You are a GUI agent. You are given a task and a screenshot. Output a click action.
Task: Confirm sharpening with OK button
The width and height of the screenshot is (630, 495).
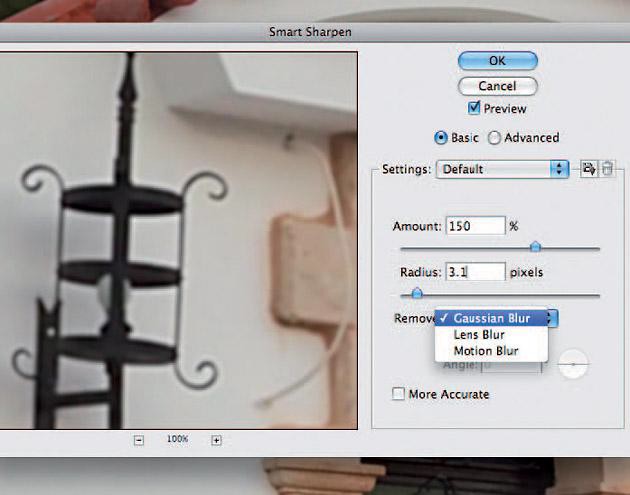pos(497,61)
